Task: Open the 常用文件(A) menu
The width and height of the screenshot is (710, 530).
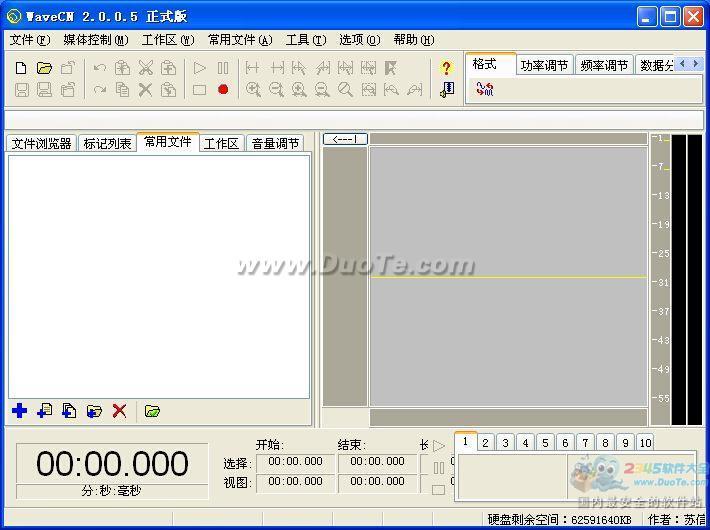Action: pyautogui.click(x=240, y=40)
